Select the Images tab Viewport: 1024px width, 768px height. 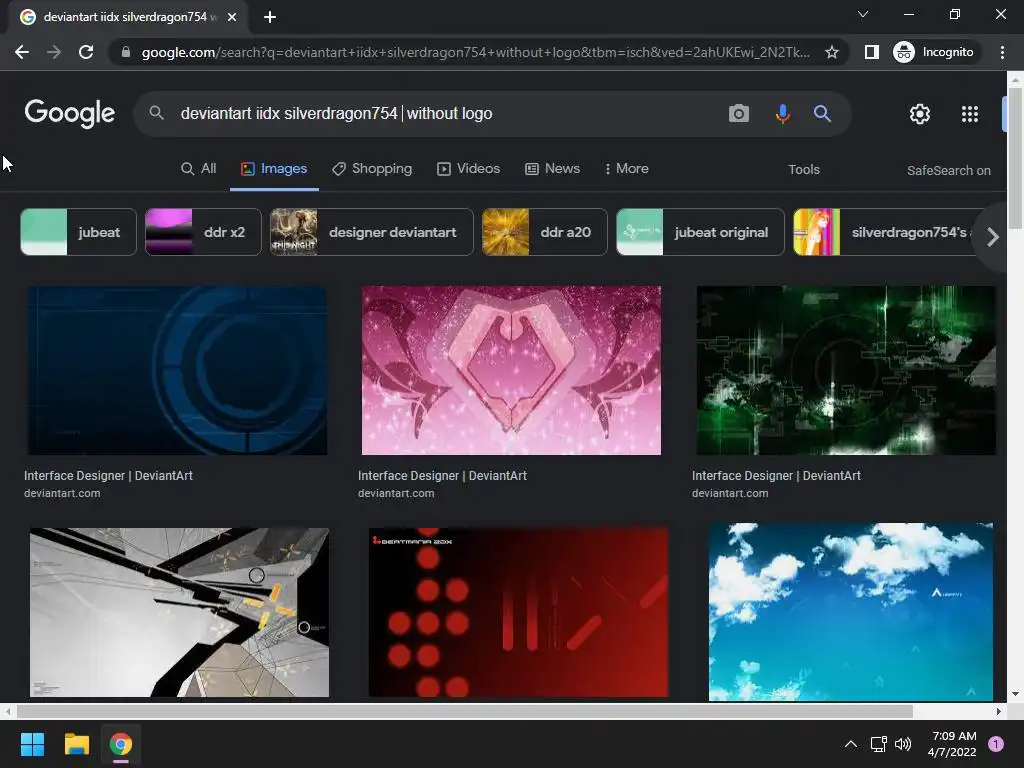pyautogui.click(x=274, y=168)
